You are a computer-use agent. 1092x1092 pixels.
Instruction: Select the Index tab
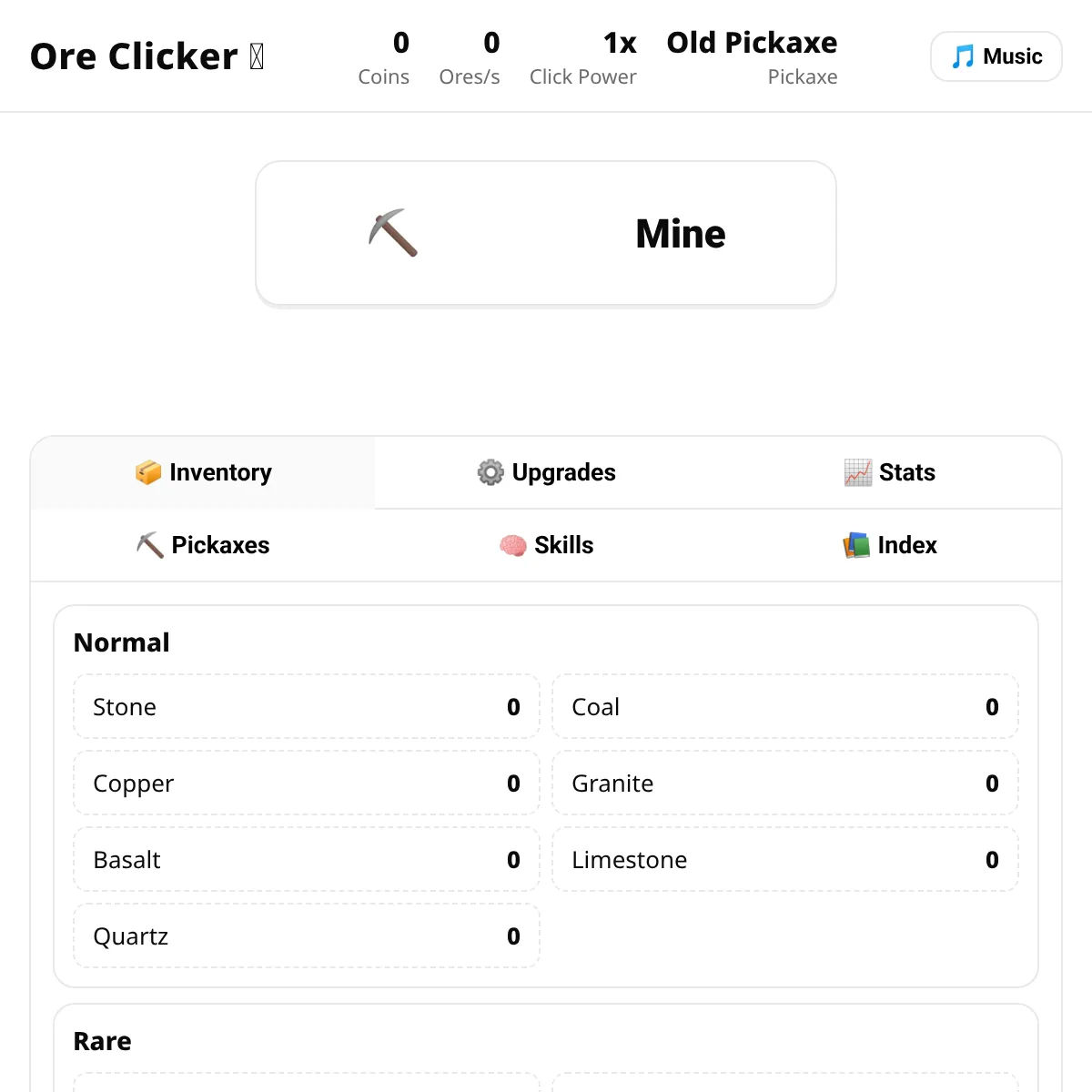coord(890,545)
